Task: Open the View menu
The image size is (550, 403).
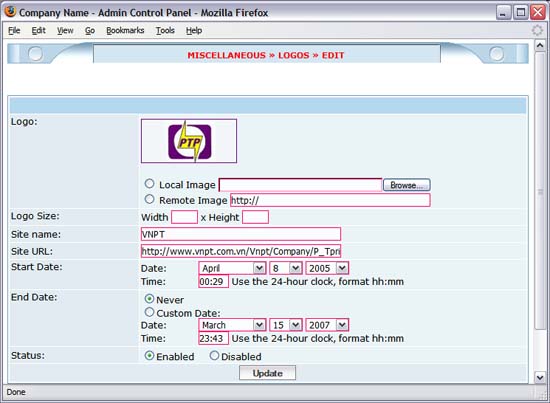Action: click(65, 31)
